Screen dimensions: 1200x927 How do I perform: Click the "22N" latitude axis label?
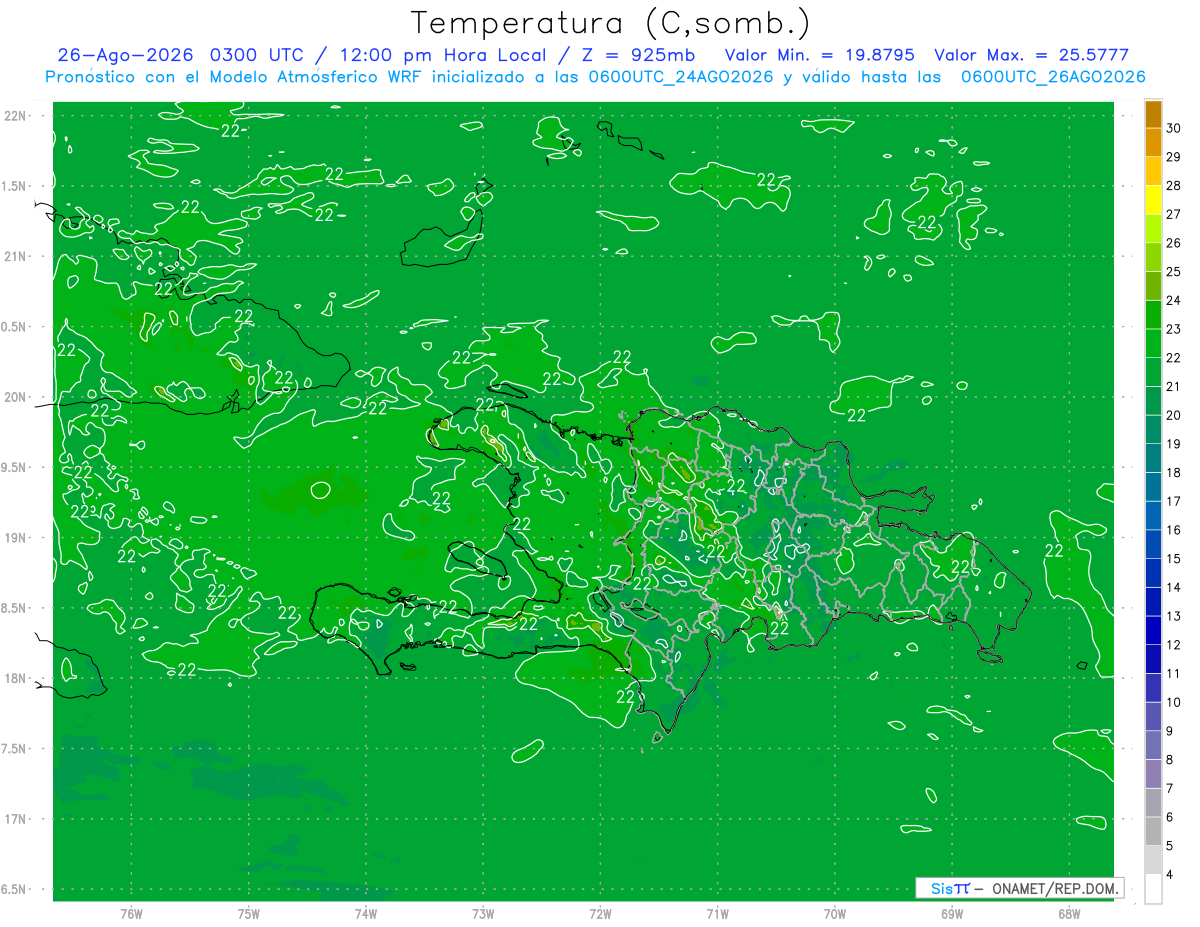tap(16, 116)
